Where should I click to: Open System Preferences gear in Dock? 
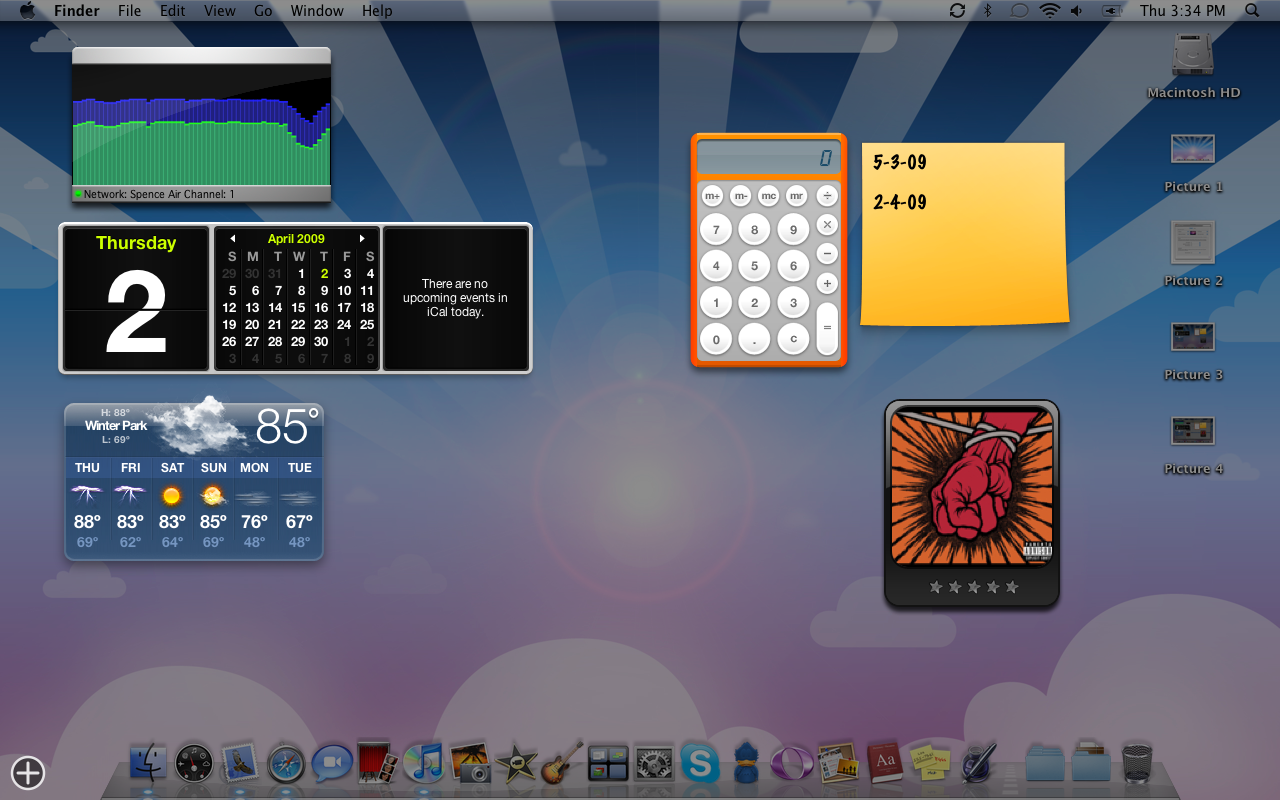coord(654,763)
